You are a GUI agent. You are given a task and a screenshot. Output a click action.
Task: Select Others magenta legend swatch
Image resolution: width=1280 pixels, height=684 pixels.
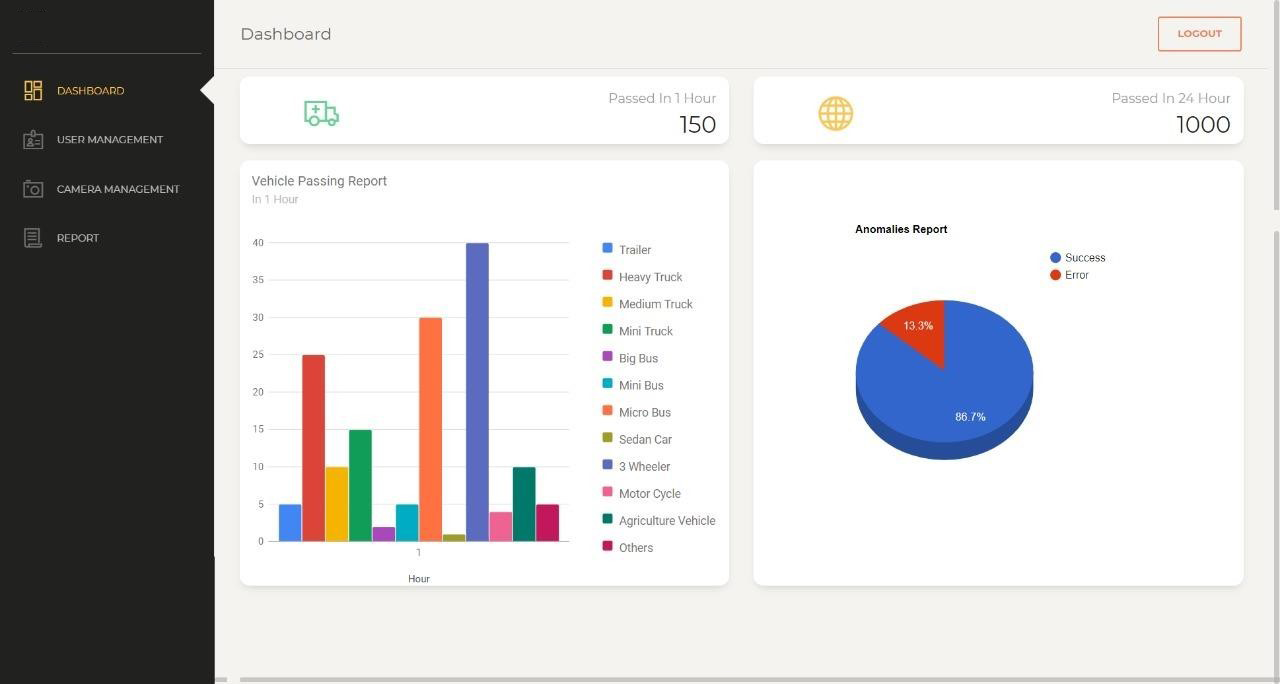click(607, 545)
